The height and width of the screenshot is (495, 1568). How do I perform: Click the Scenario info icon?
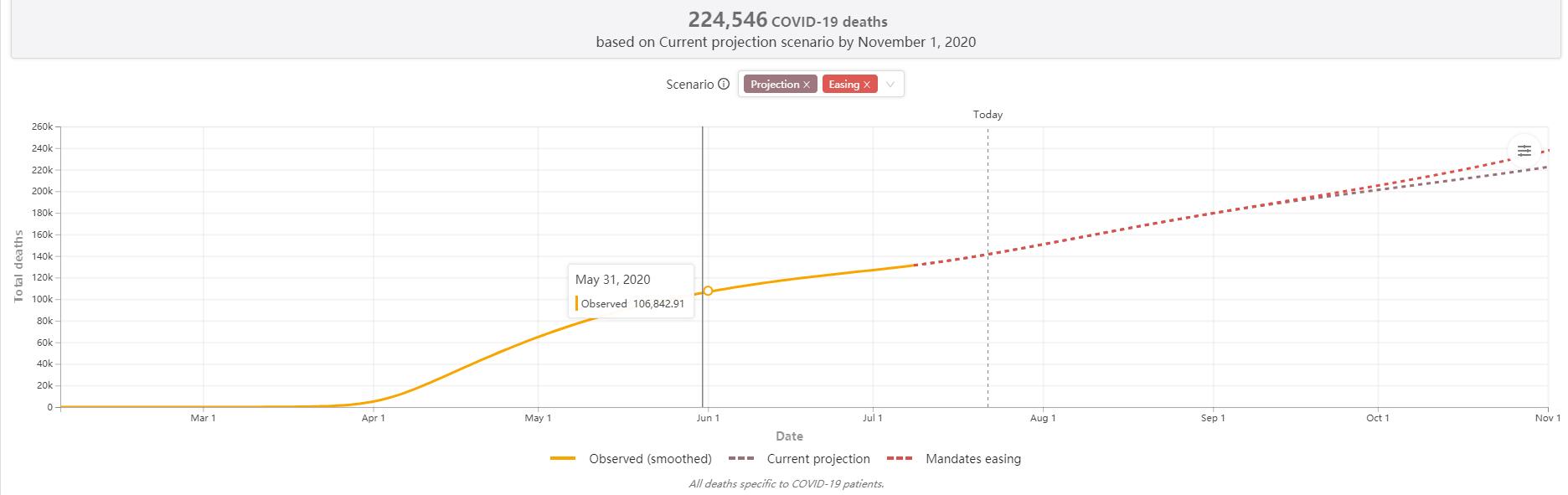tap(724, 85)
